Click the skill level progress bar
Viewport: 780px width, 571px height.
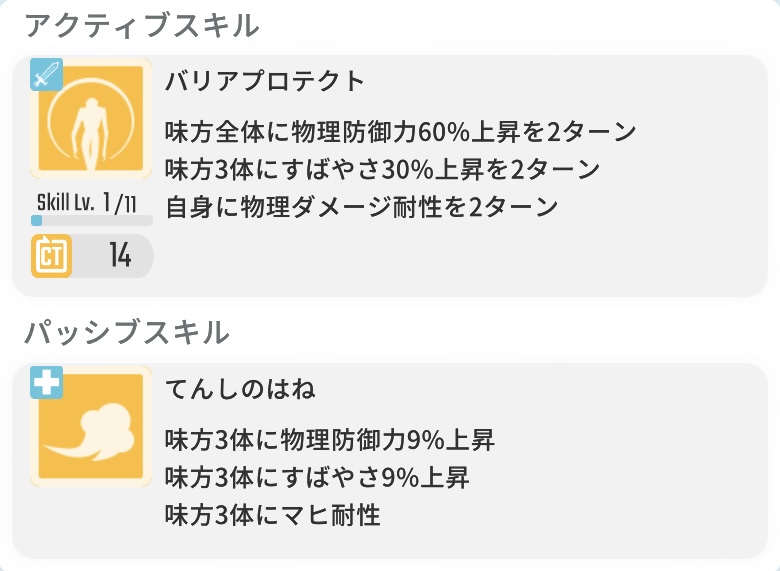[92, 220]
